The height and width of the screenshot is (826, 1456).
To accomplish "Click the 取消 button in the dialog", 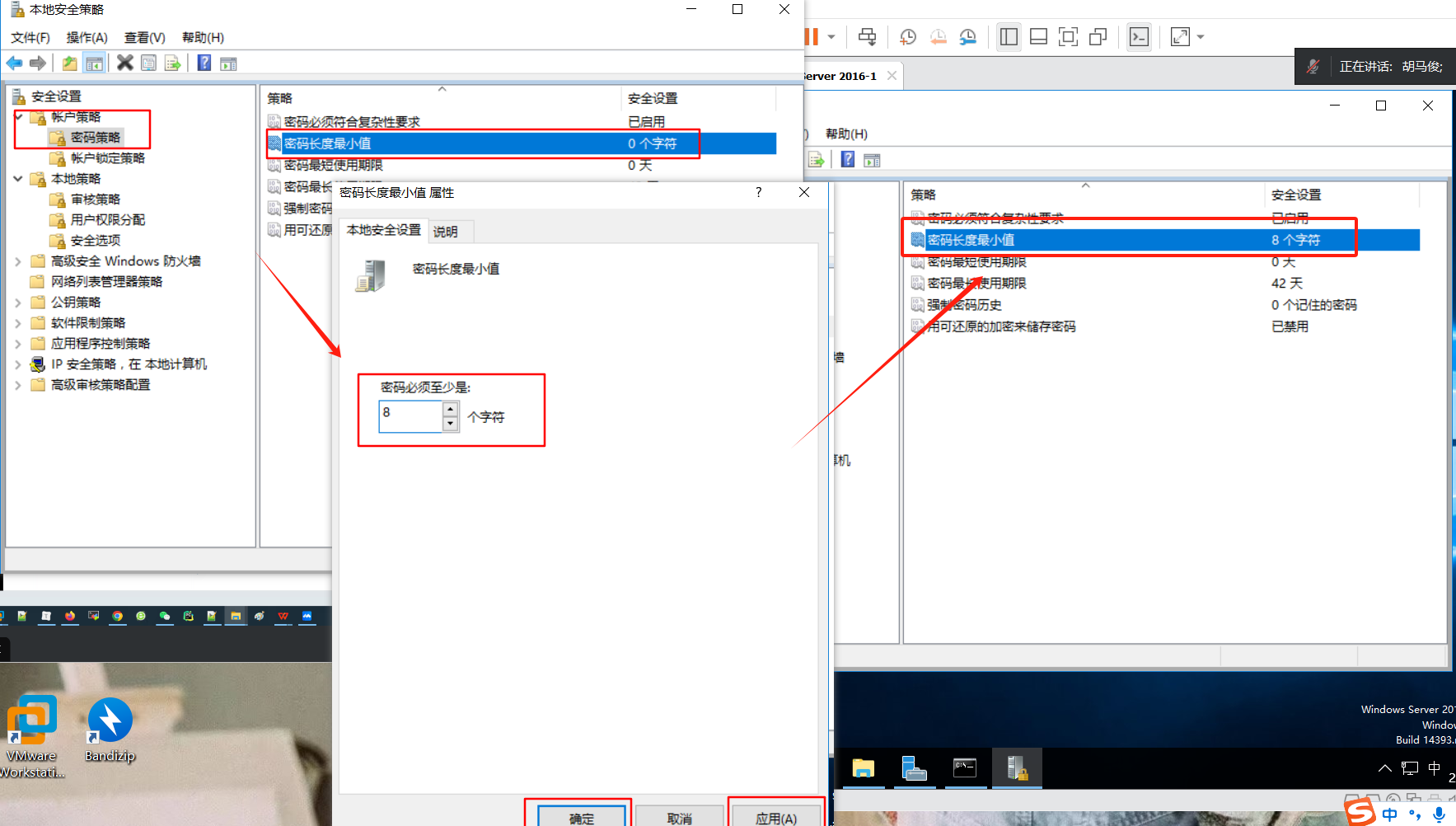I will coord(680,817).
